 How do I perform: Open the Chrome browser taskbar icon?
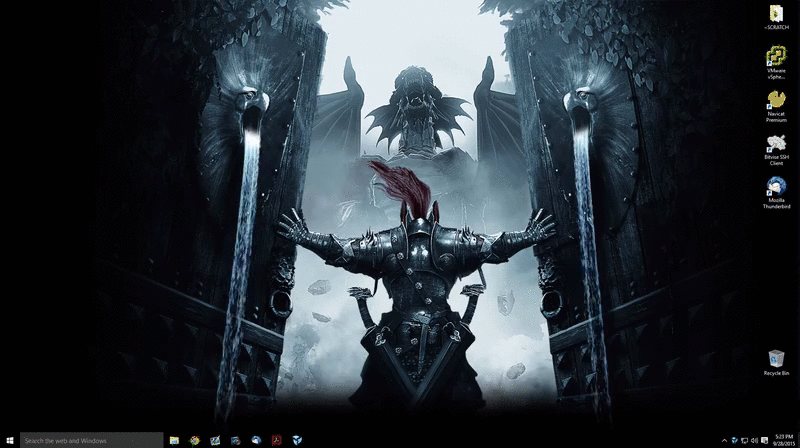coord(194,440)
